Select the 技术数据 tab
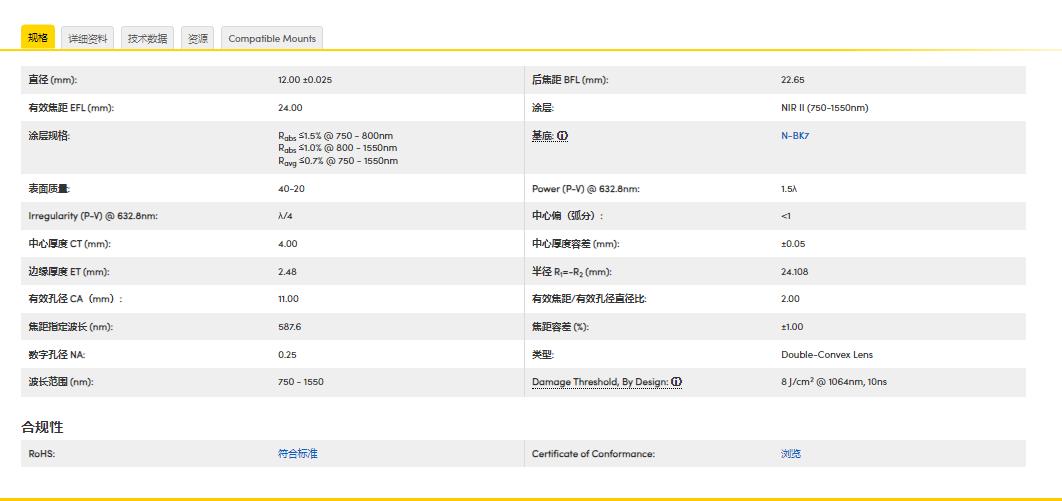Viewport: 1062px width, 501px height. (148, 39)
